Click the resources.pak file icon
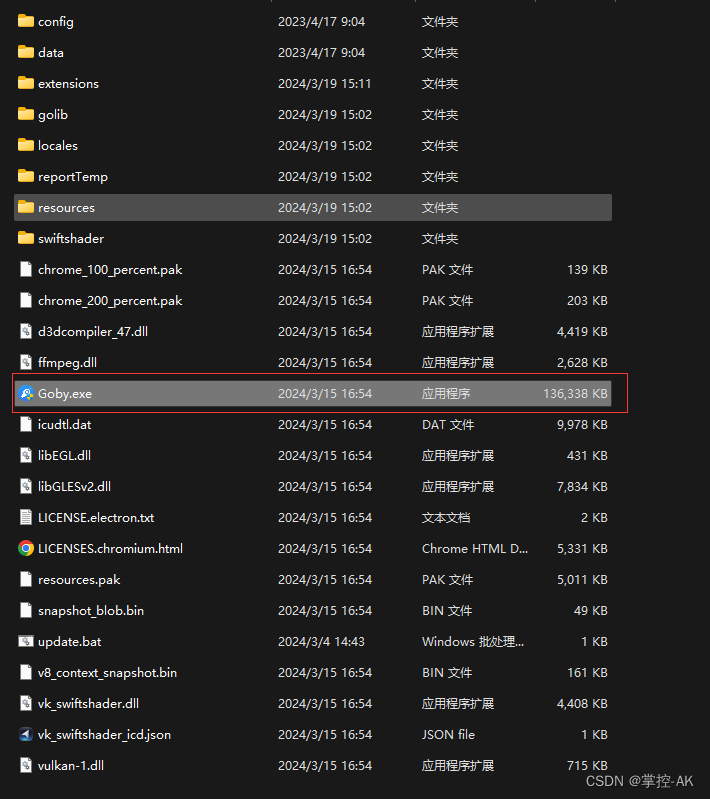The height and width of the screenshot is (799, 710). coord(26,579)
